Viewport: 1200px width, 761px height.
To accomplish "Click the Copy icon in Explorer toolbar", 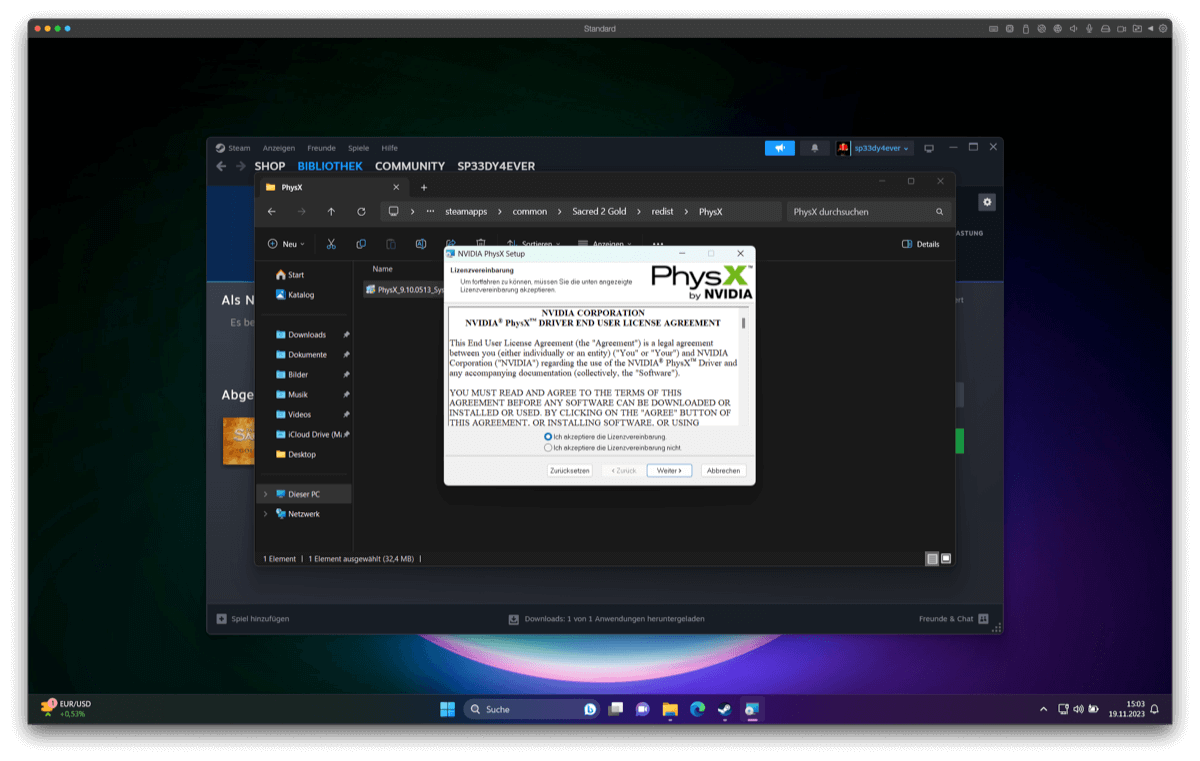I will tap(361, 244).
